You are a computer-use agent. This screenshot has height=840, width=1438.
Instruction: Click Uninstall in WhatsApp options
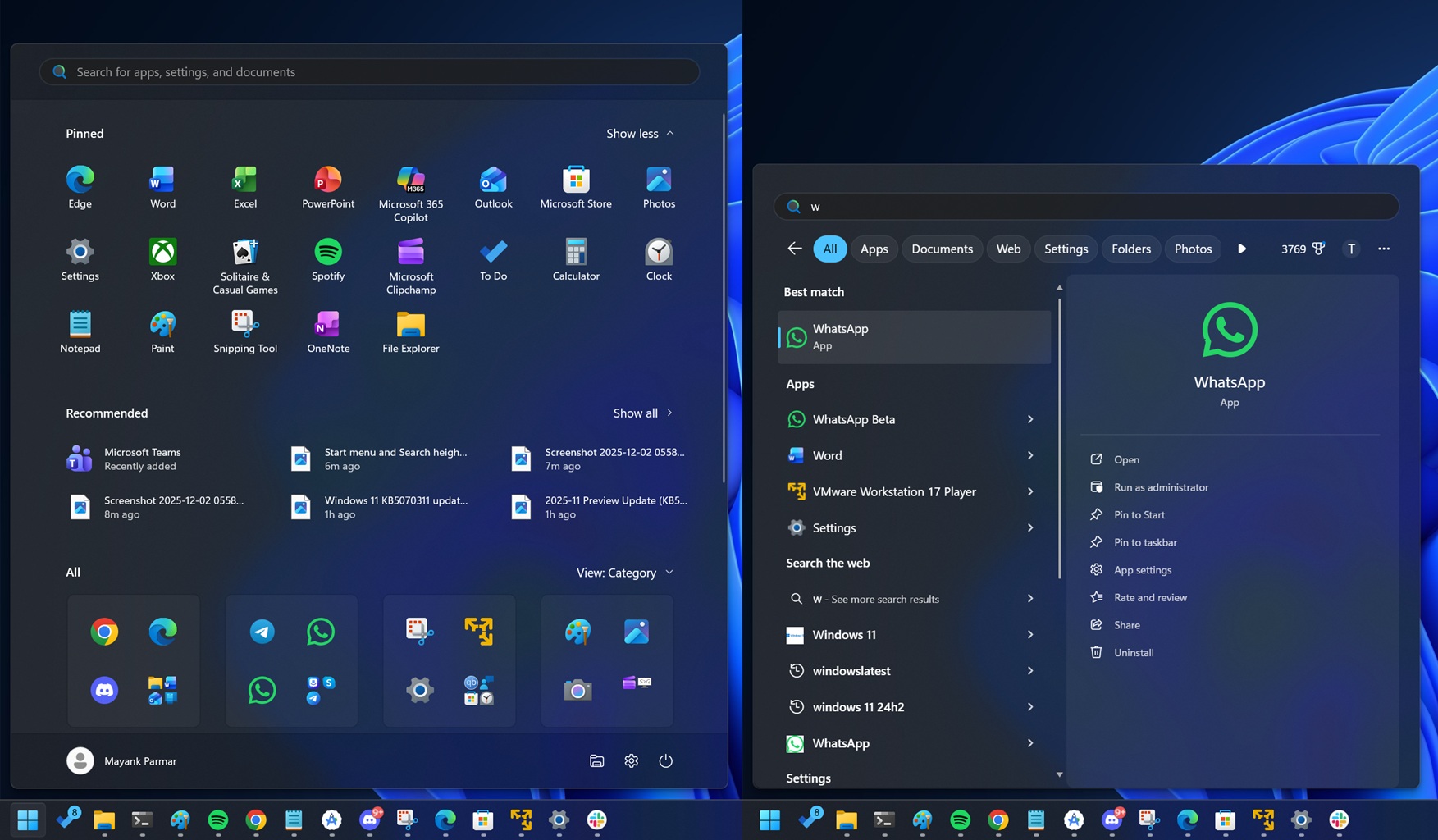(x=1133, y=652)
